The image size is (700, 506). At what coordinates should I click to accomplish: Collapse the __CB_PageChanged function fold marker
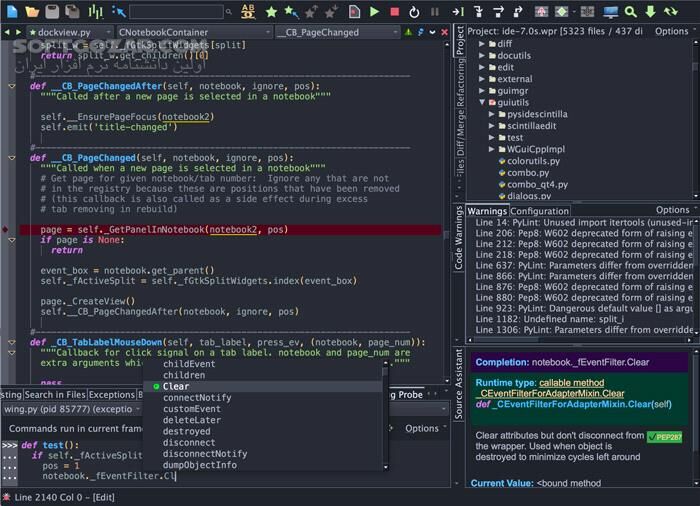tap(13, 158)
